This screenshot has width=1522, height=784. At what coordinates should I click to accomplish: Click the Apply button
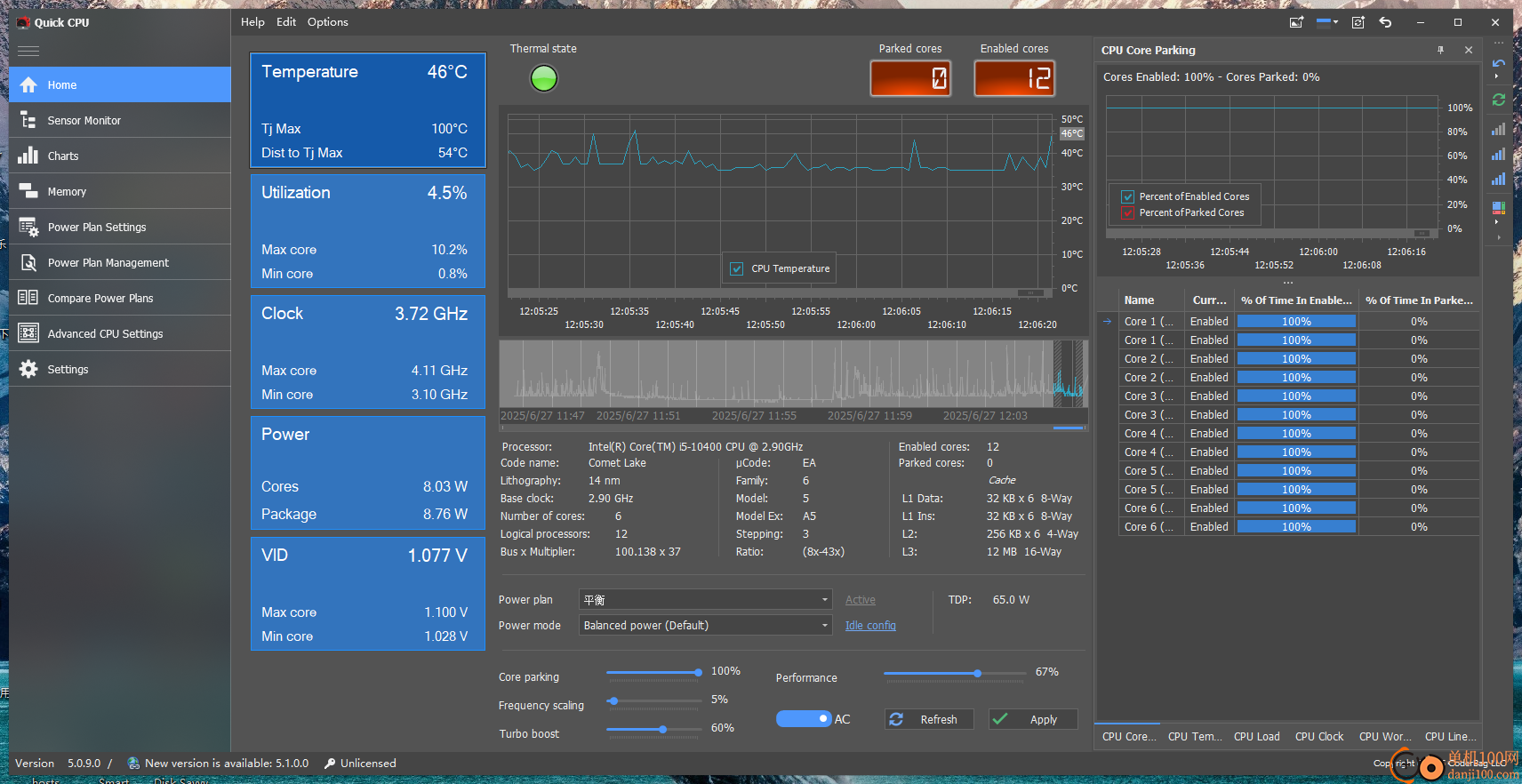tap(1033, 719)
